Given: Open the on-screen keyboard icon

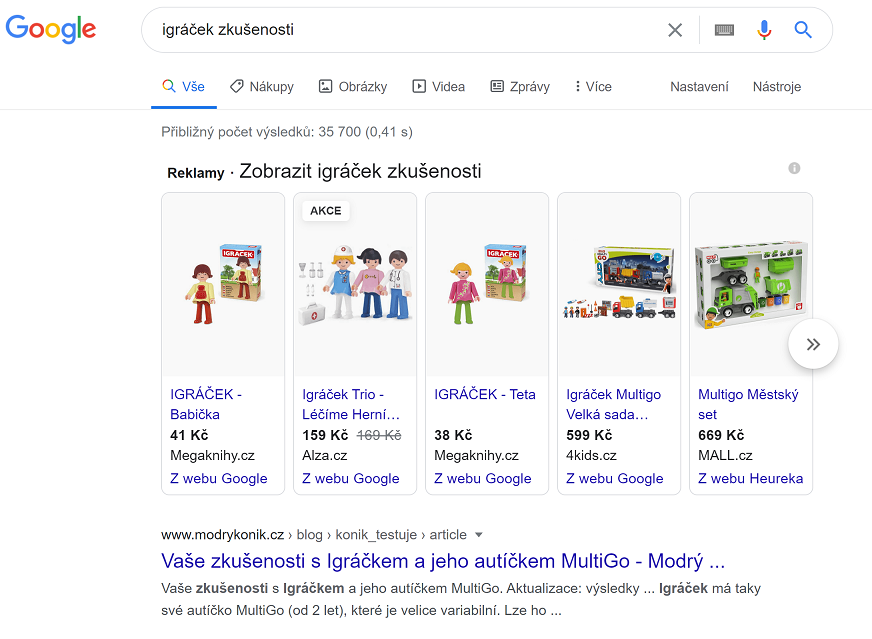Looking at the screenshot, I should point(724,30).
